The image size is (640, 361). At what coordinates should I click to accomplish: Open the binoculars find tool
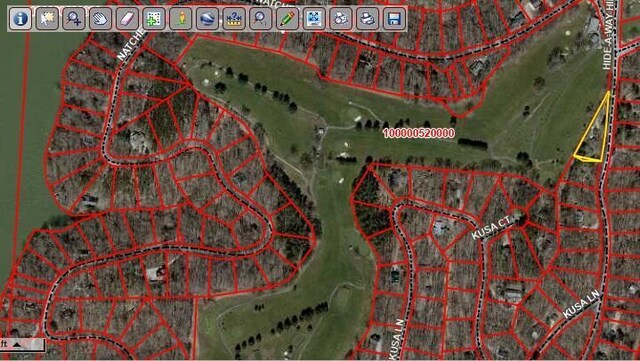click(x=340, y=18)
